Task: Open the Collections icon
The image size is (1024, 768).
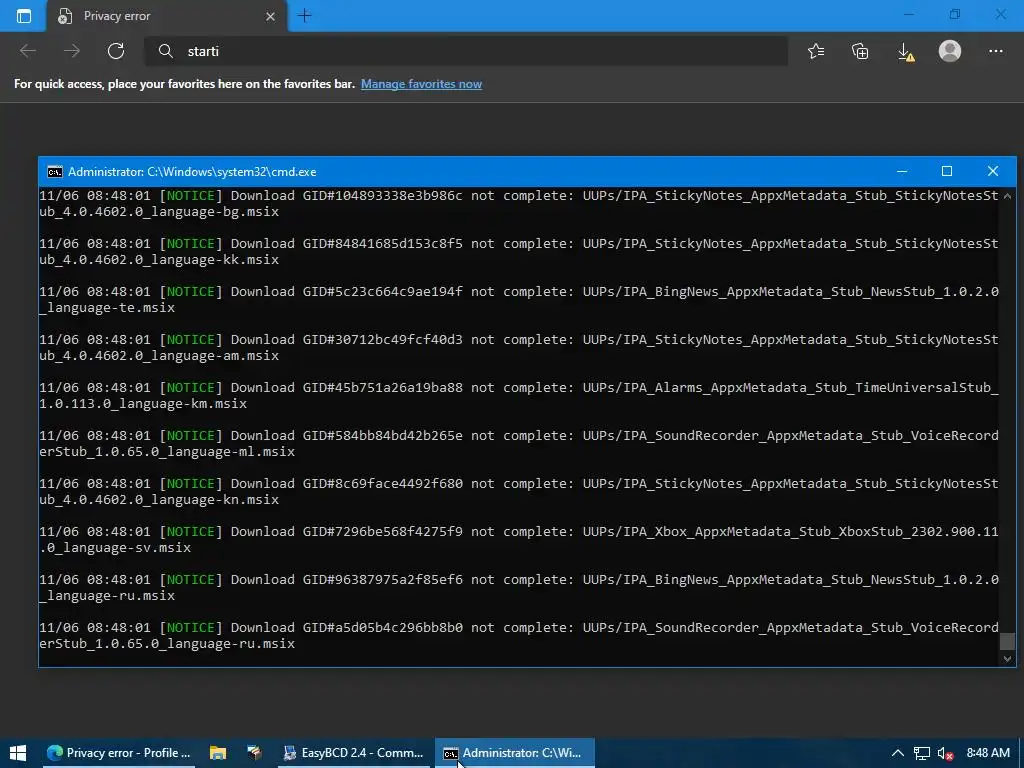Action: tap(860, 51)
